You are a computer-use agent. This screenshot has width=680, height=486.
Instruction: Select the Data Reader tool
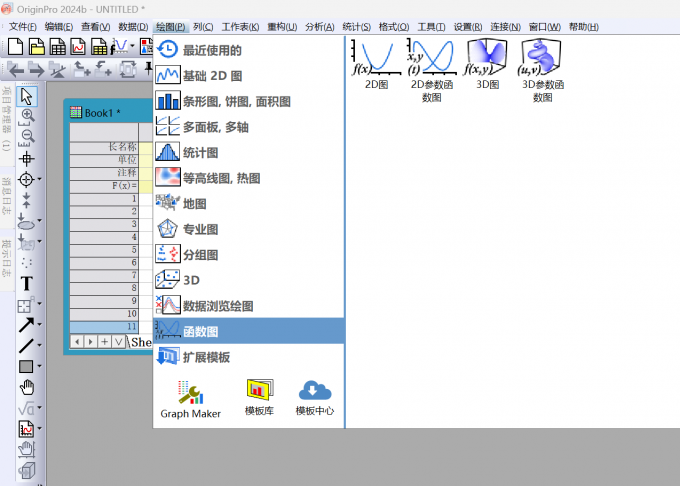pos(26,179)
